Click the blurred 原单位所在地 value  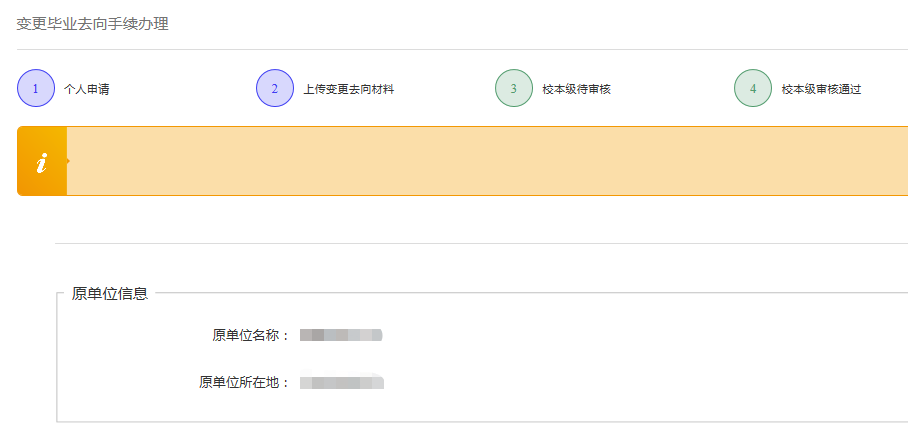pos(341,382)
